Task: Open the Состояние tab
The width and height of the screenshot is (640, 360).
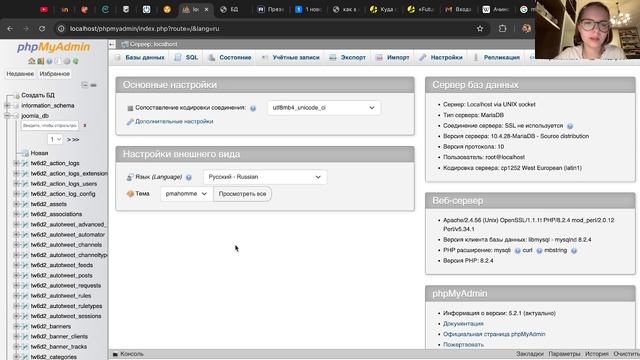Action: pyautogui.click(x=230, y=58)
